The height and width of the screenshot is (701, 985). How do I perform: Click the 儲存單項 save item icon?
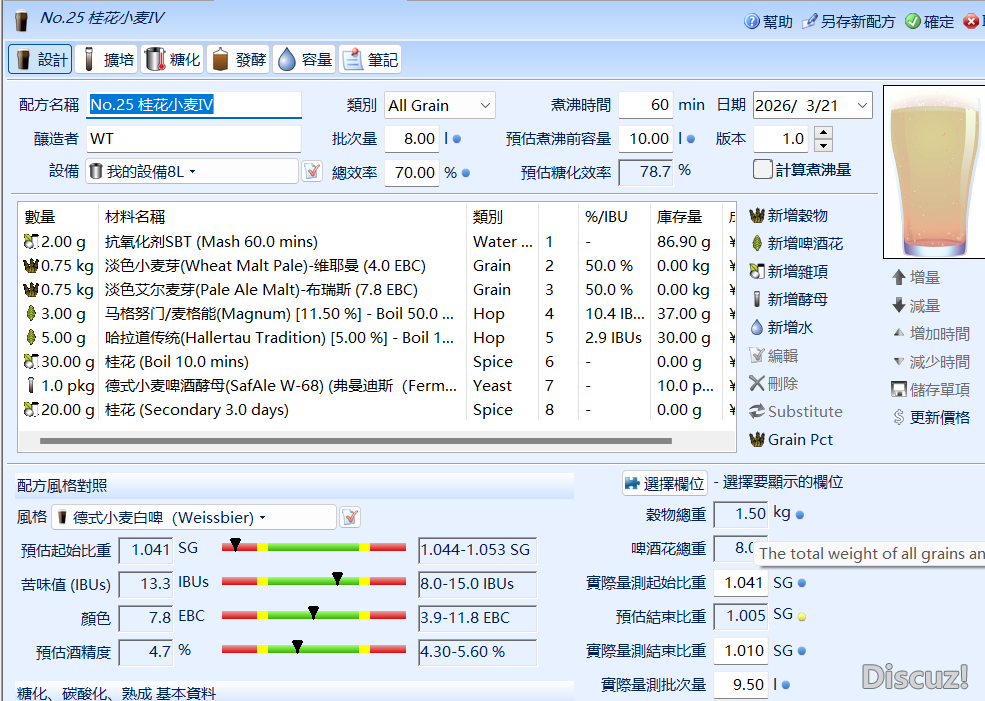(x=899, y=390)
